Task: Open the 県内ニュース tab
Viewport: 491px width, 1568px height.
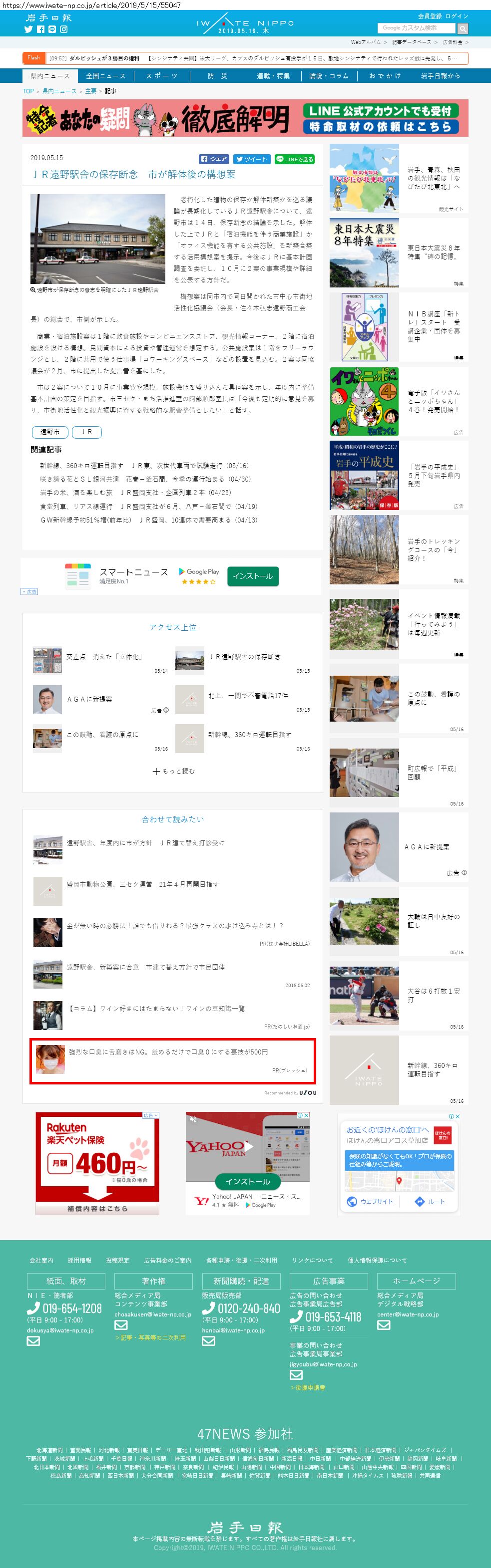Action: pyautogui.click(x=50, y=76)
